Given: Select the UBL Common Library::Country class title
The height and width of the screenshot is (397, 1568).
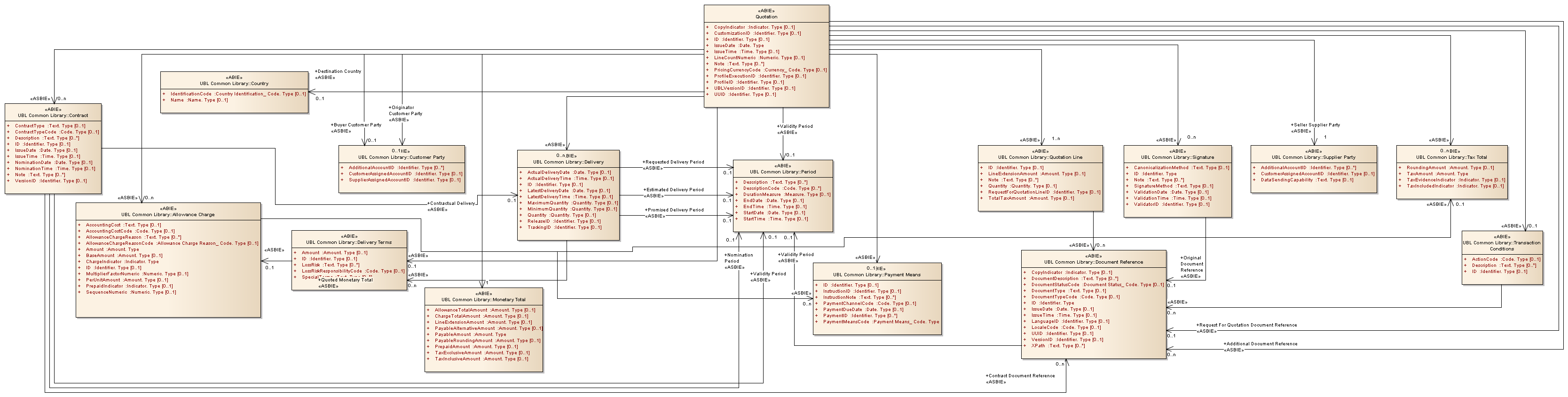Looking at the screenshot, I should tap(234, 83).
